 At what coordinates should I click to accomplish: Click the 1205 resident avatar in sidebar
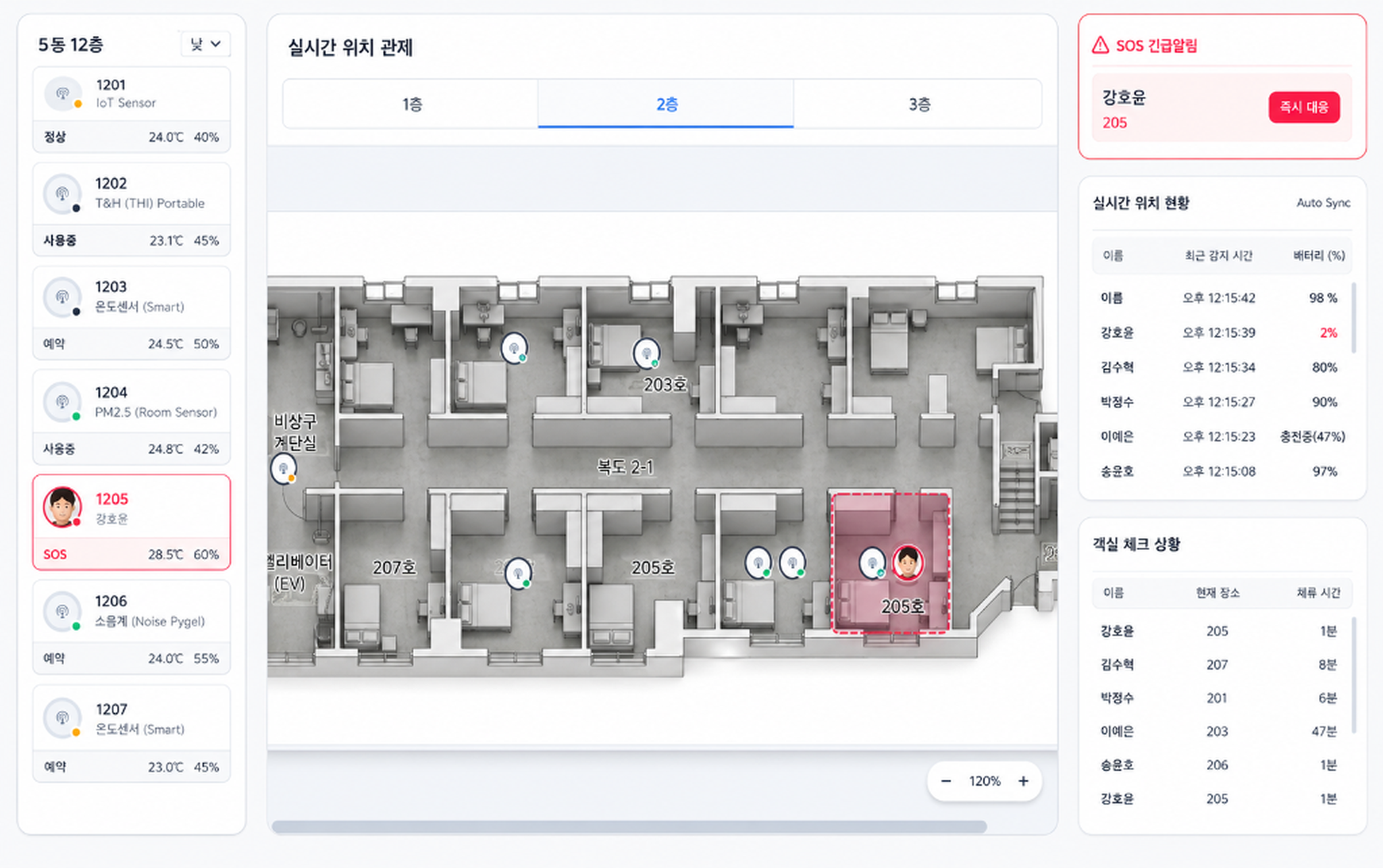[x=62, y=507]
